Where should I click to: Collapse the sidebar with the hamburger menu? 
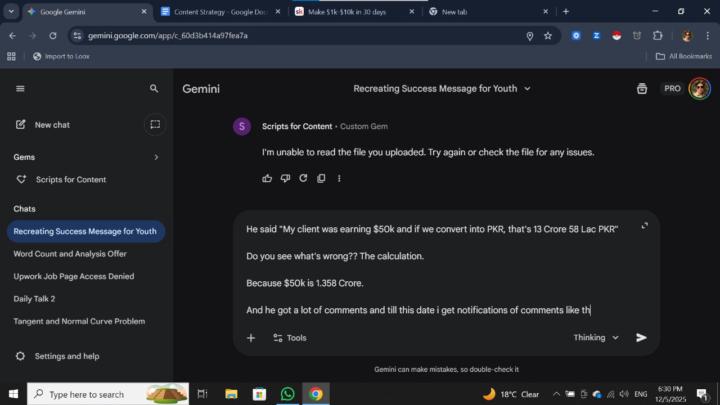pyautogui.click(x=20, y=89)
